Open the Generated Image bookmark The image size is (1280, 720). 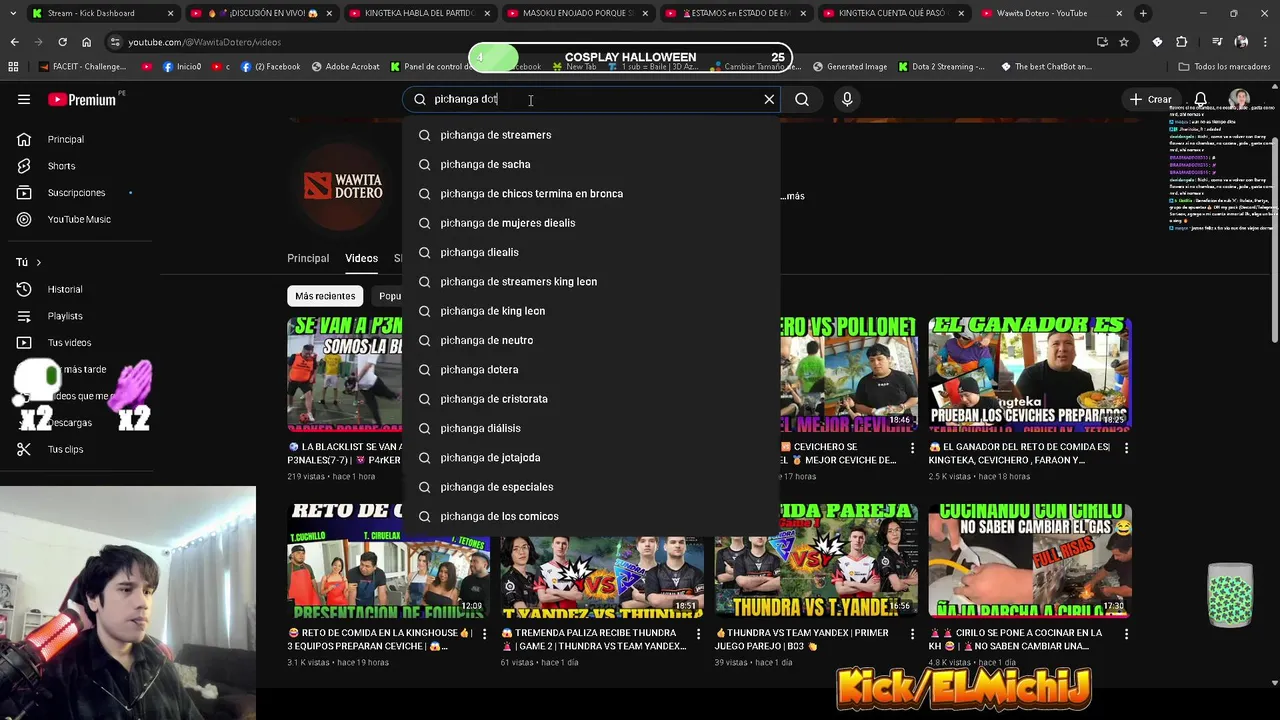[850, 67]
